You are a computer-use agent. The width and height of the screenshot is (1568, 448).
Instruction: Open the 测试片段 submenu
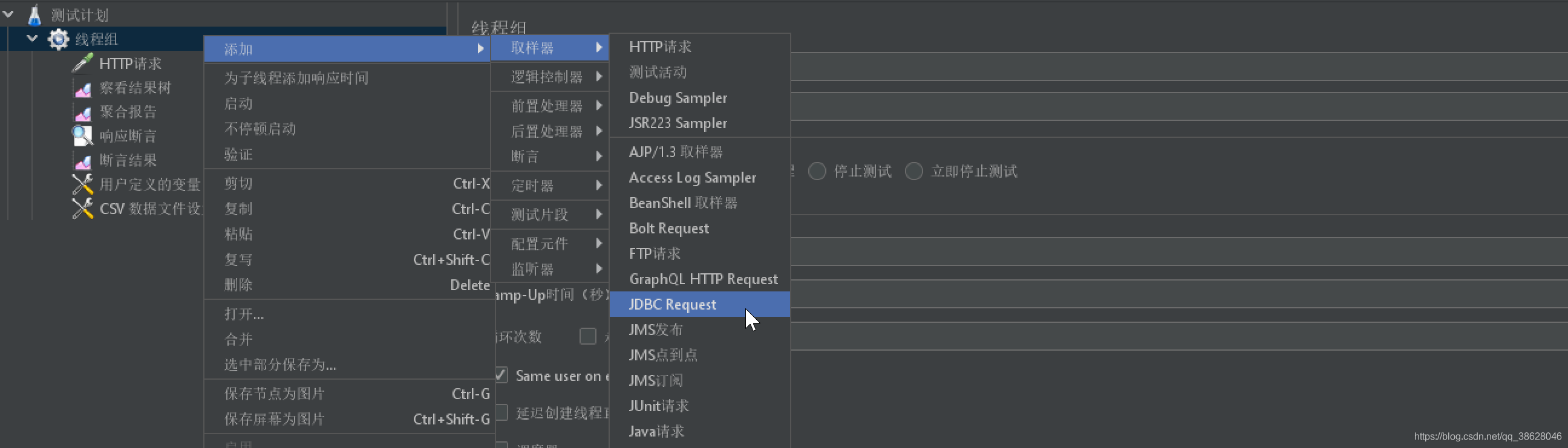[550, 214]
